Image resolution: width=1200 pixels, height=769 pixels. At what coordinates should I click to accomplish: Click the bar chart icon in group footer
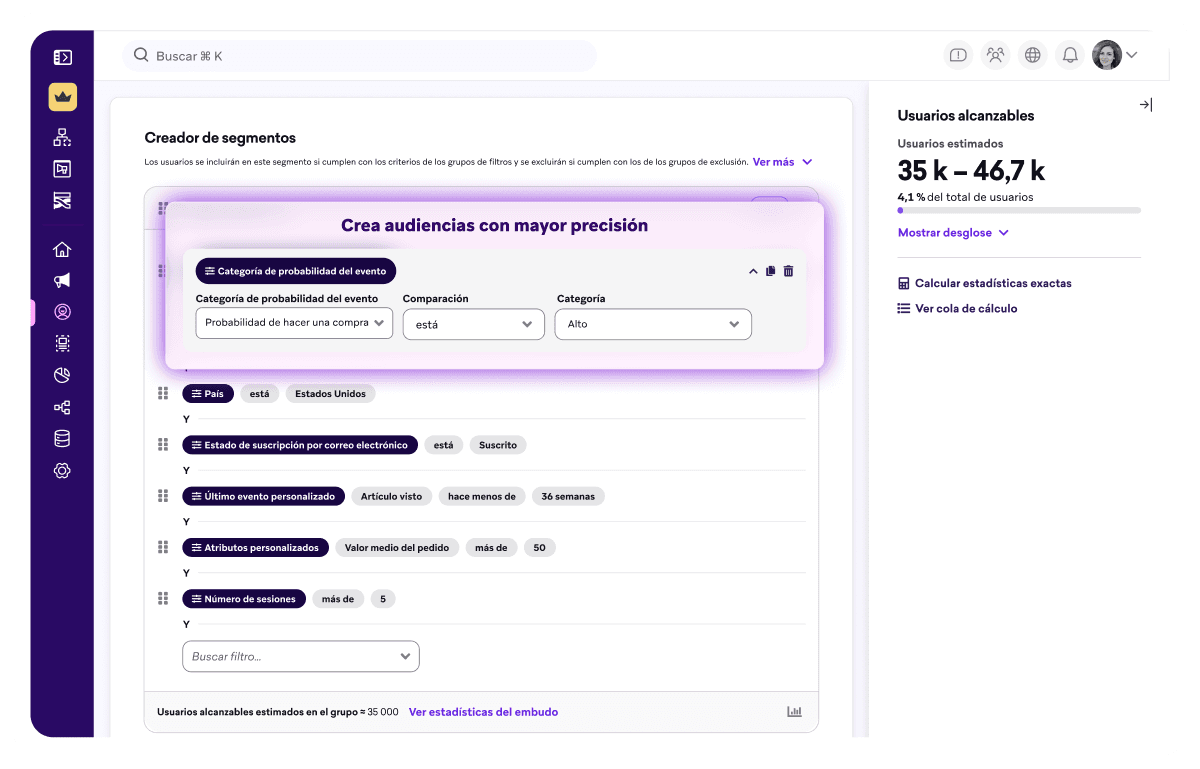click(x=794, y=712)
